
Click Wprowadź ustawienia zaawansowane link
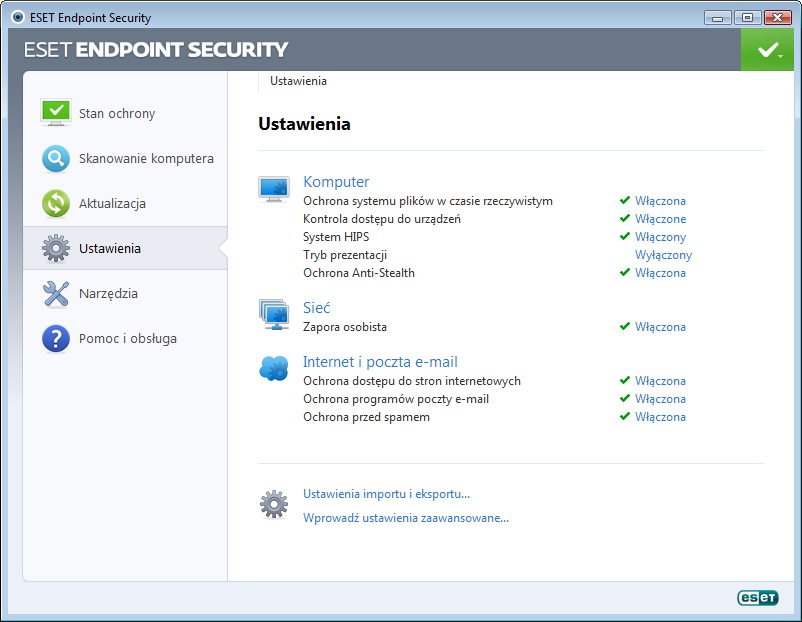click(406, 518)
